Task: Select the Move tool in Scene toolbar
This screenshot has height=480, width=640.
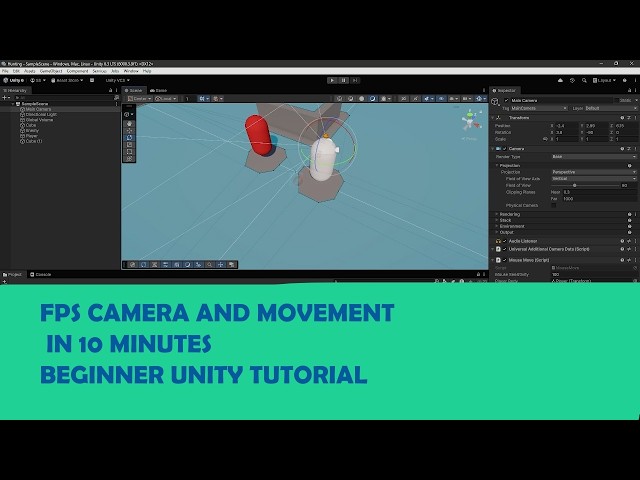Action: pyautogui.click(x=129, y=131)
